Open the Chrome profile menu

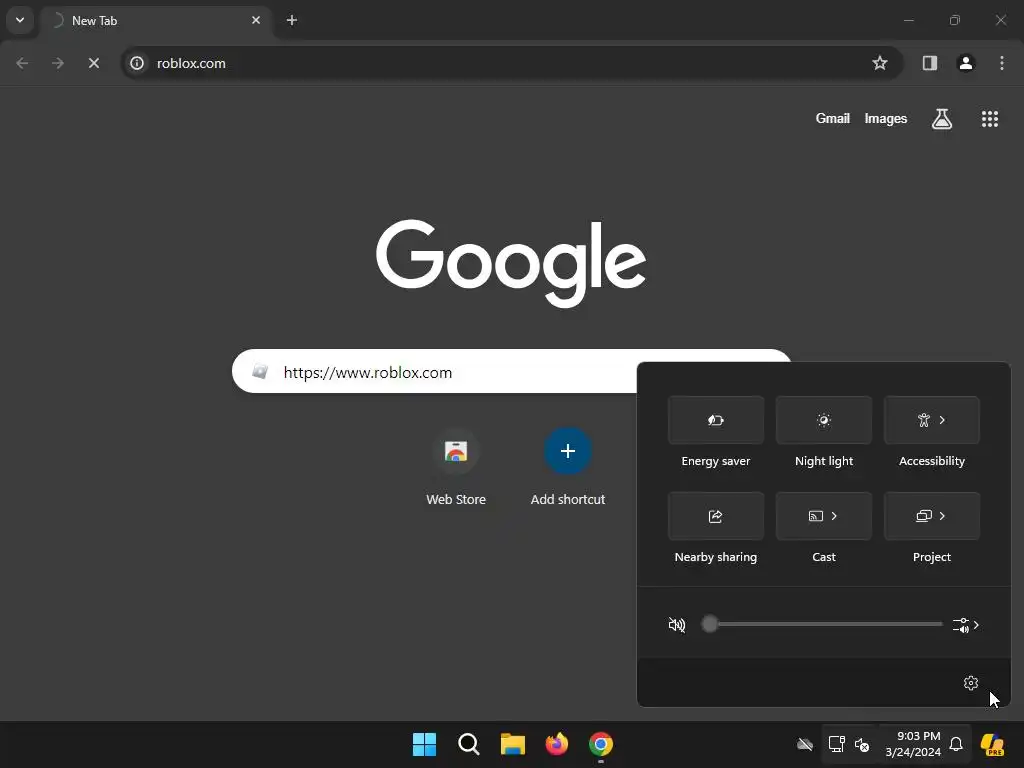[966, 63]
